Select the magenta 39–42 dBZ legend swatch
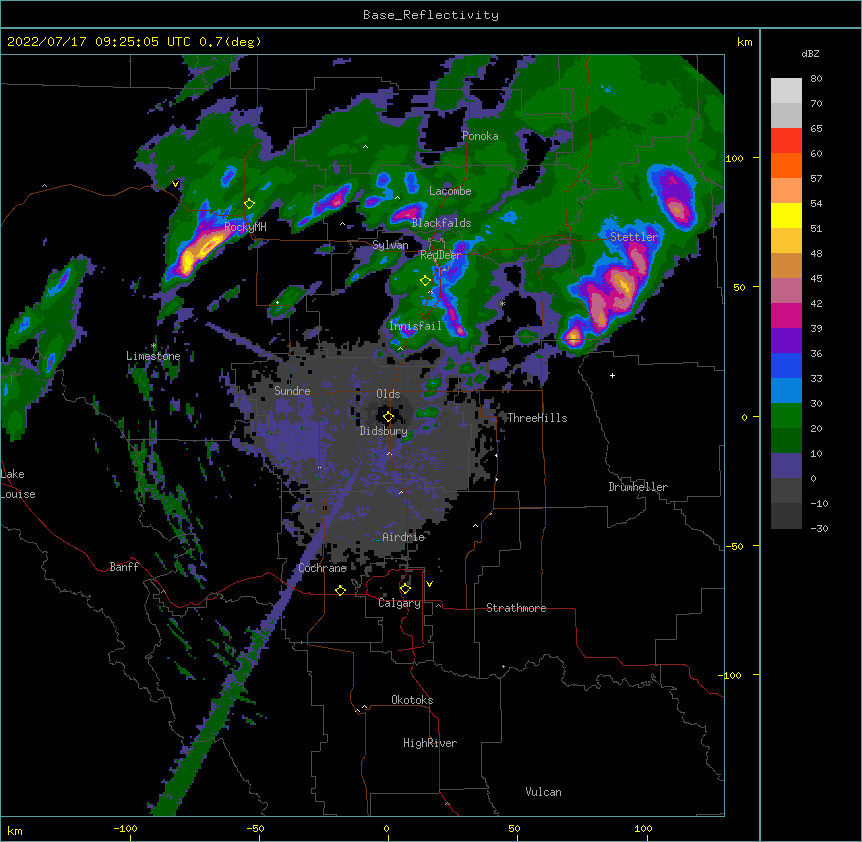Image resolution: width=862 pixels, height=842 pixels. 786,315
